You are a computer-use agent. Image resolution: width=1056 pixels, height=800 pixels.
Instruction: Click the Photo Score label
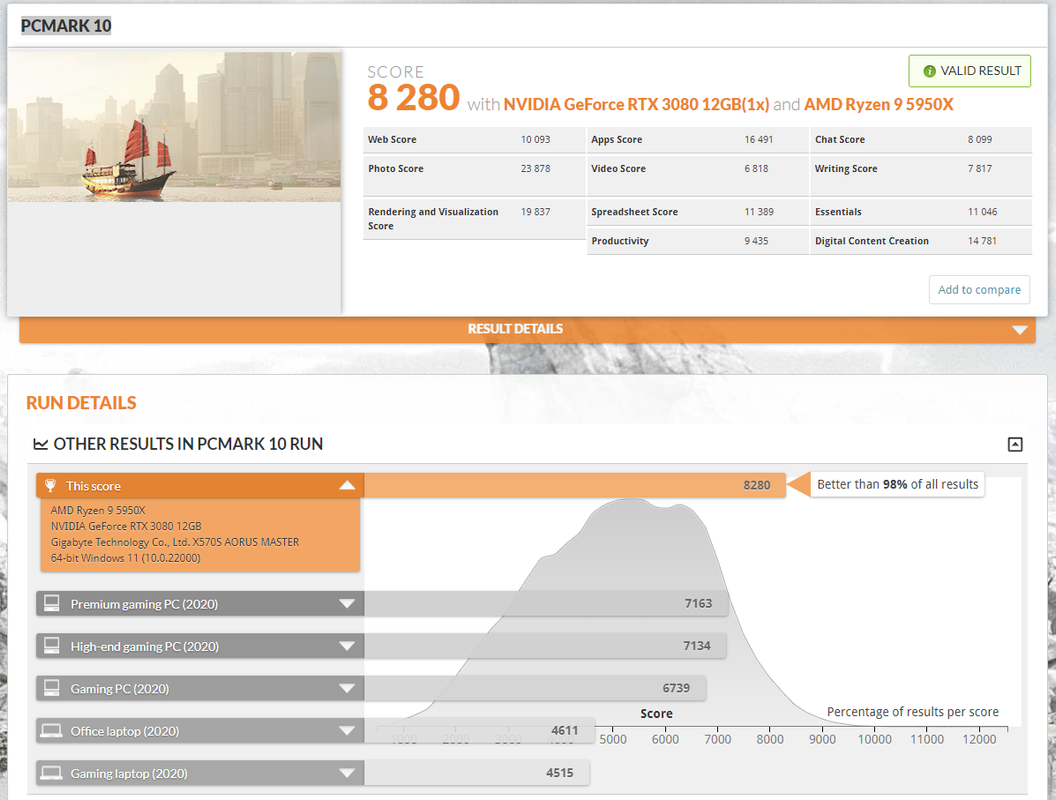[x=395, y=168]
